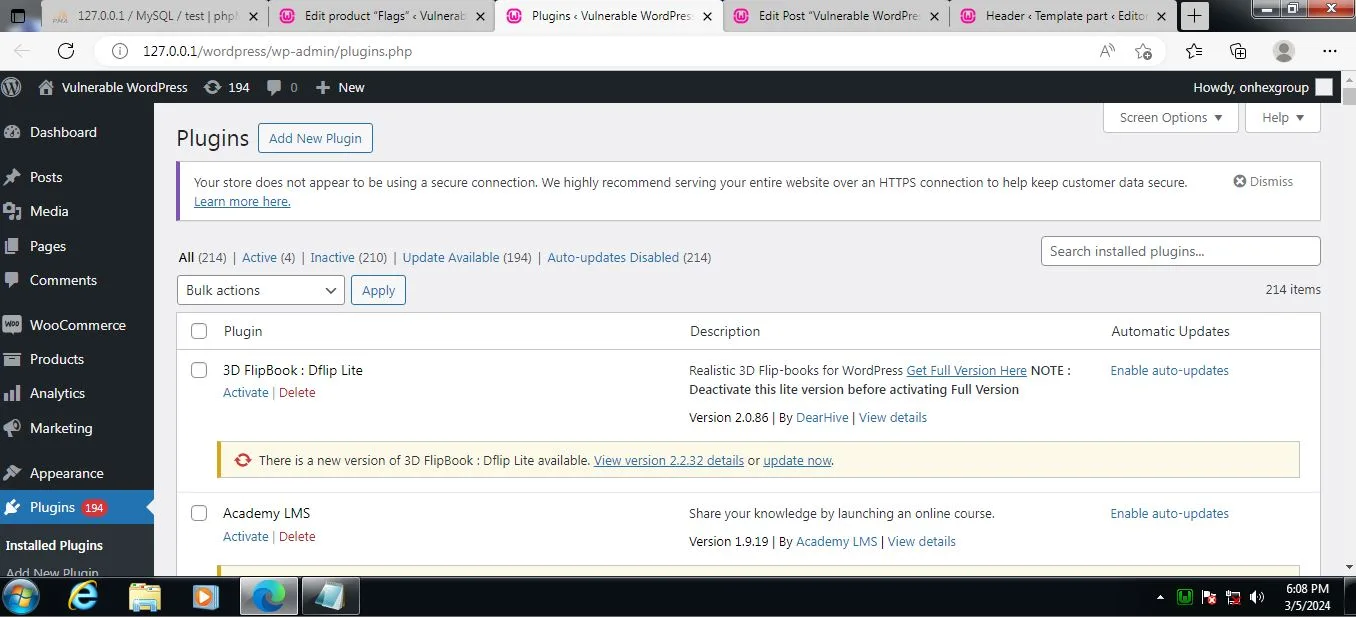
Task: Open the Bulk actions dropdown
Action: [261, 290]
